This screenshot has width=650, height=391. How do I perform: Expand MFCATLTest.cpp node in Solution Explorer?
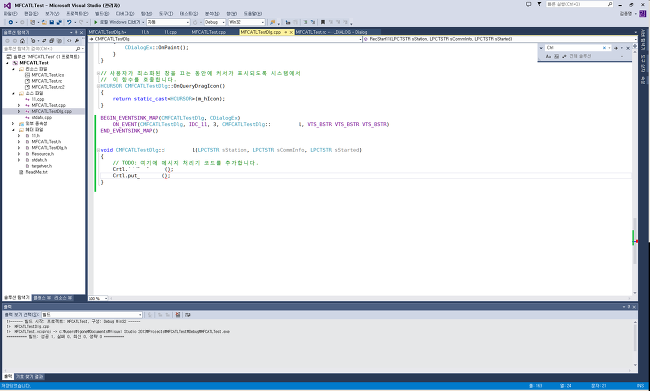19,105
